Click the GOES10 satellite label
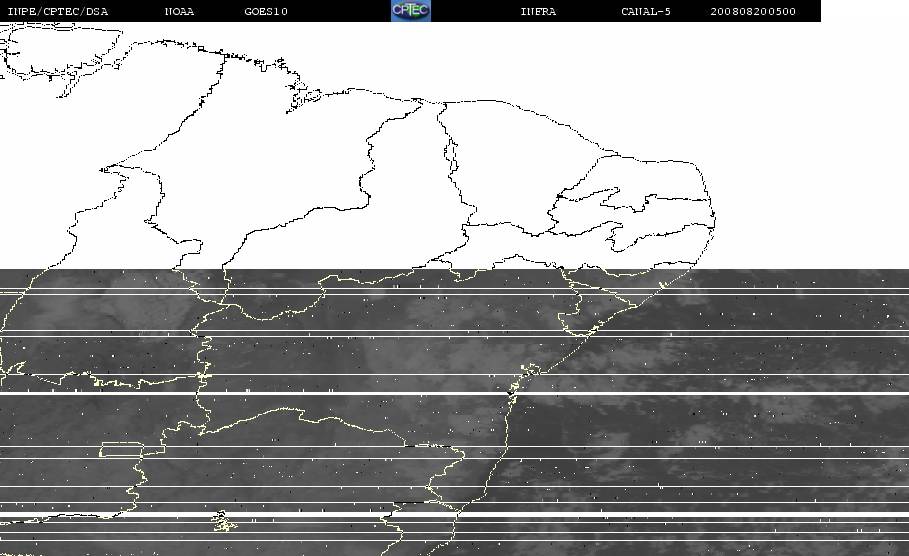 (x=266, y=11)
